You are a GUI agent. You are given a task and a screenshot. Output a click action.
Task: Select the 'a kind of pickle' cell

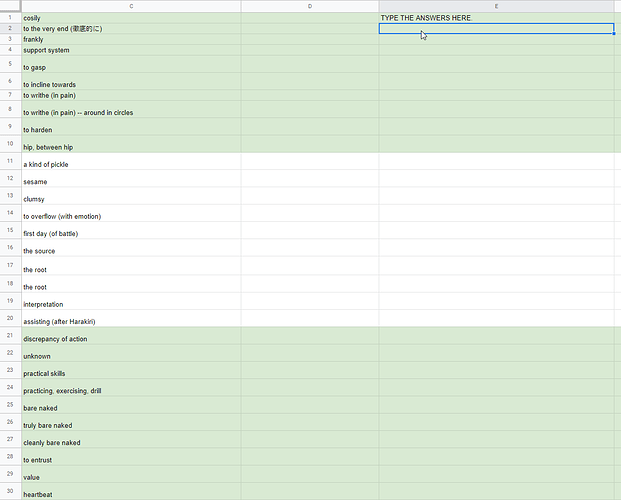click(x=131, y=161)
